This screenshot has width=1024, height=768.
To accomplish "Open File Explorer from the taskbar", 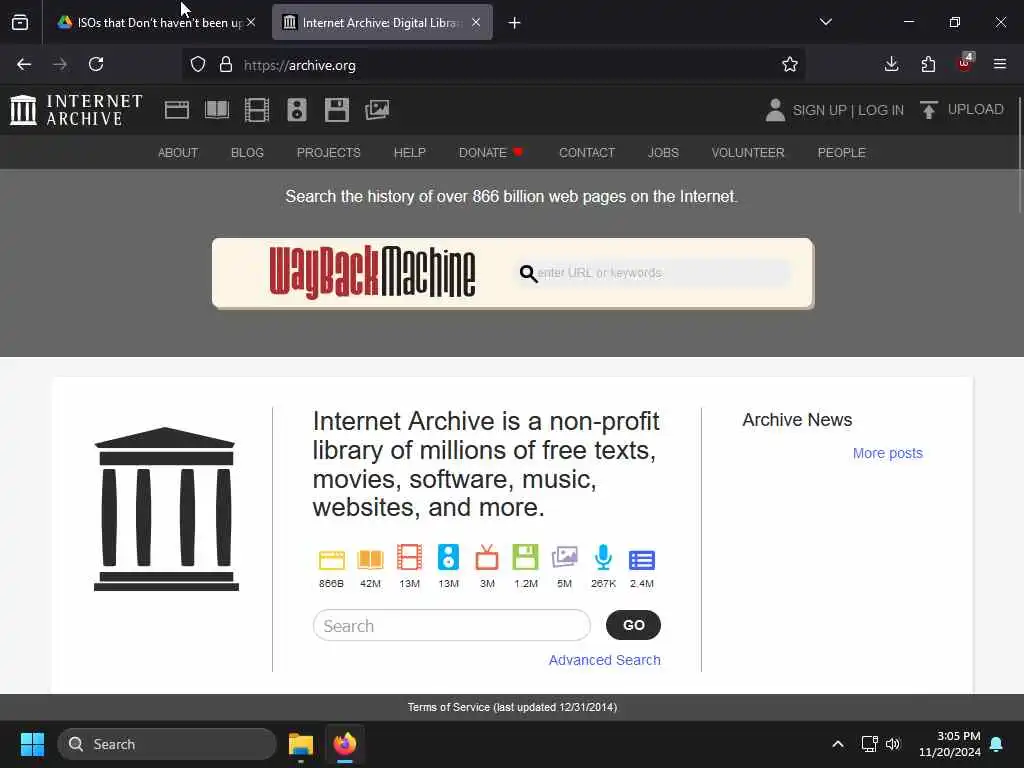I will (x=301, y=744).
